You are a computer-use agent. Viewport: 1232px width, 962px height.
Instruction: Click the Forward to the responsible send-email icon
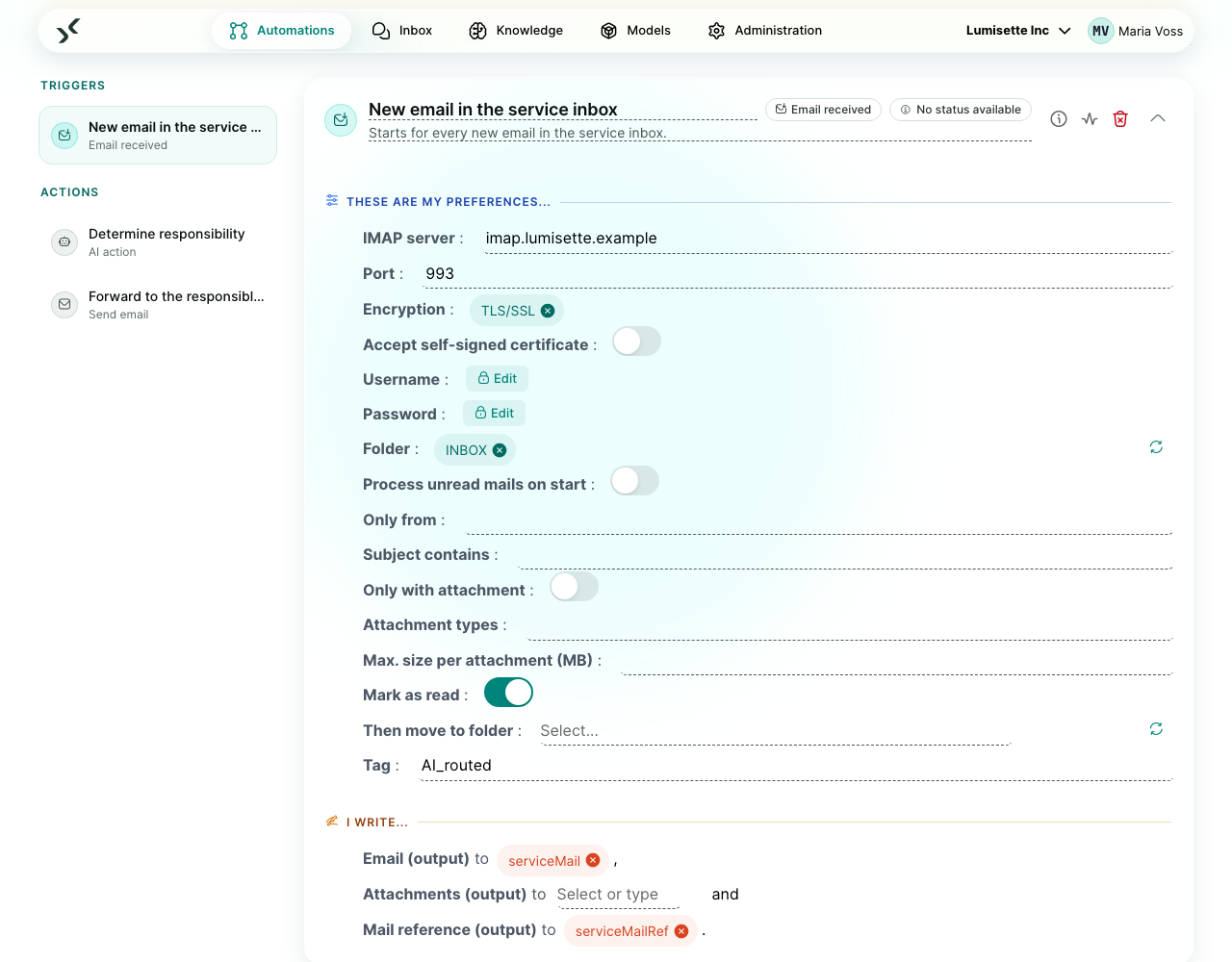(64, 305)
